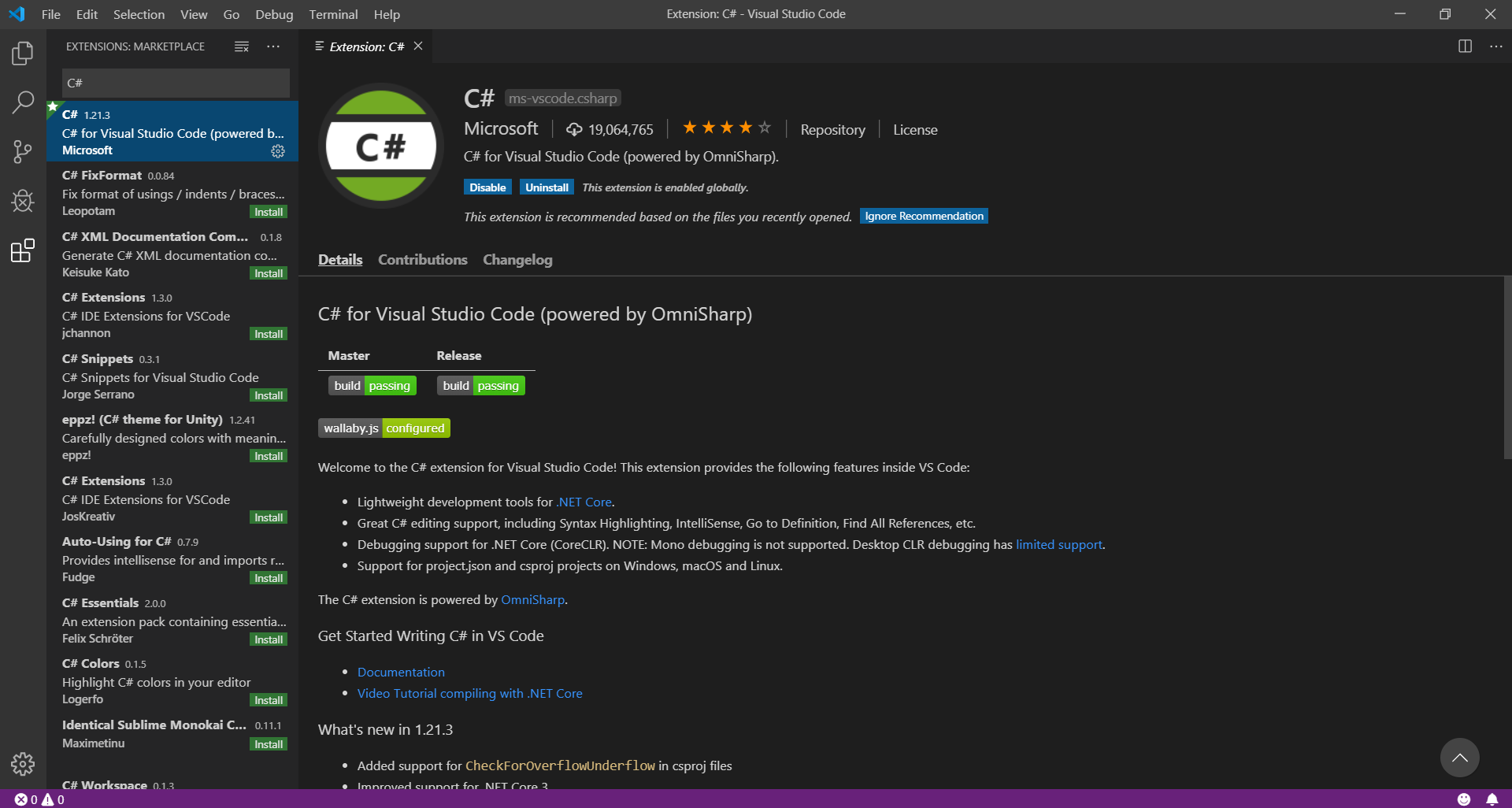The width and height of the screenshot is (1512, 808).
Task: Select the Extensions view icon
Action: [23, 251]
